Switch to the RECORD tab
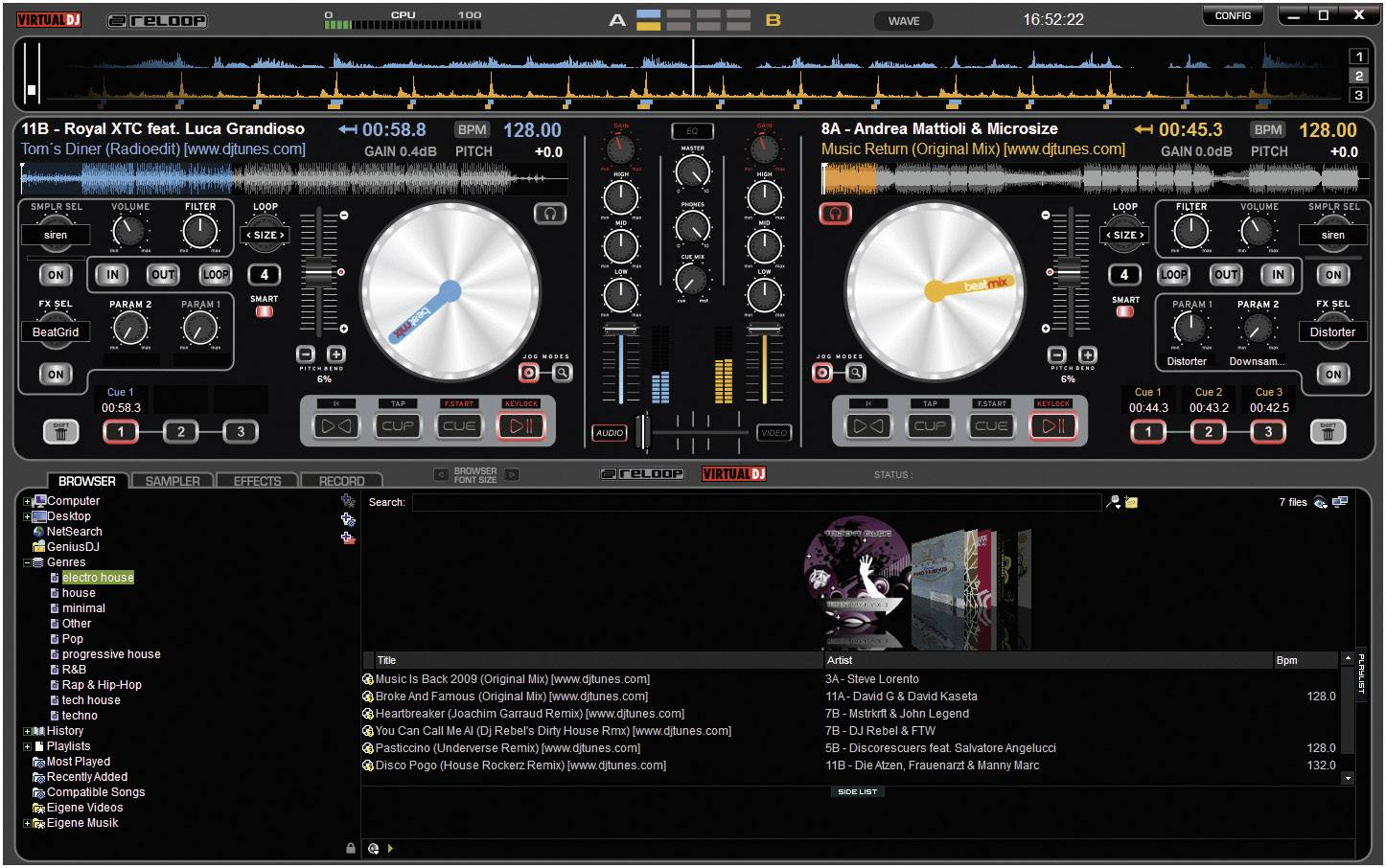 341,481
